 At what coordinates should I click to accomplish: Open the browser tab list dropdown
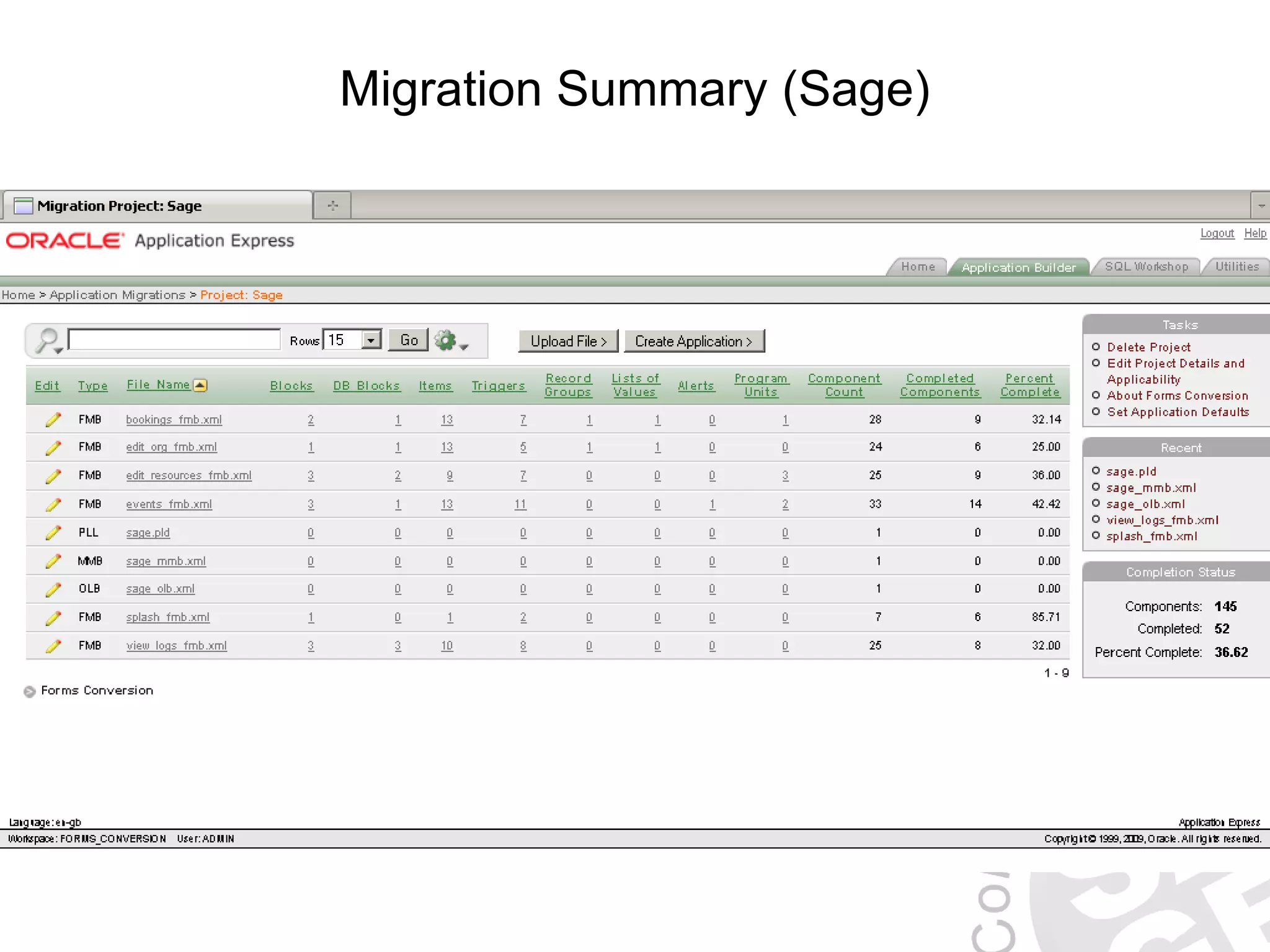(1261, 205)
